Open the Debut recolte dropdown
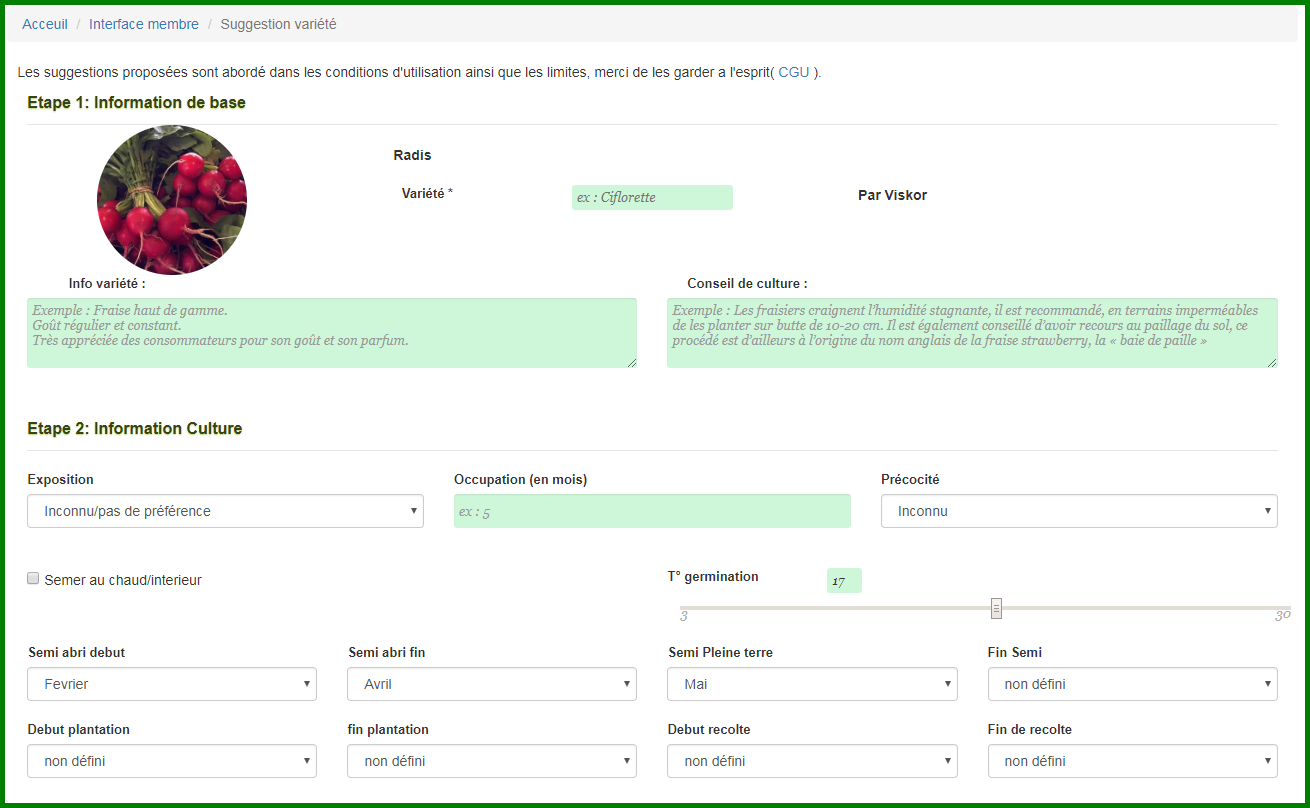This screenshot has height=808, width=1310. 812,761
